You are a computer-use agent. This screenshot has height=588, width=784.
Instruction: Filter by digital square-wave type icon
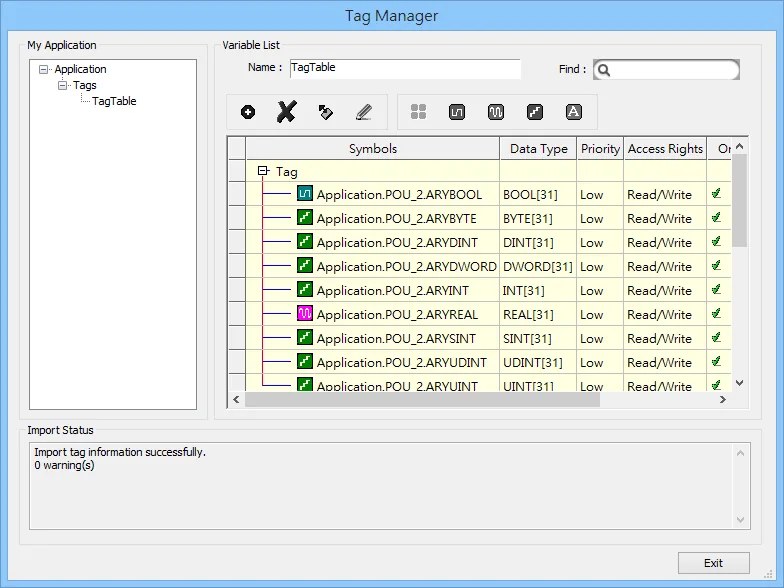pos(456,112)
